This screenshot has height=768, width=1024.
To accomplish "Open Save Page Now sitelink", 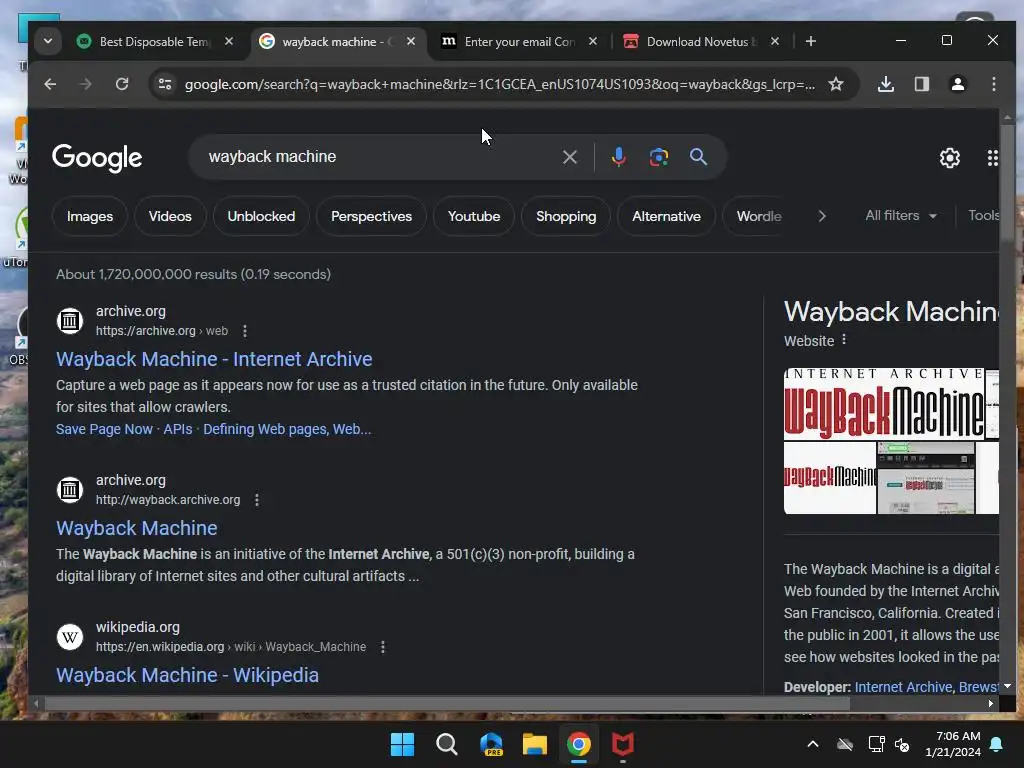I will [x=104, y=429].
